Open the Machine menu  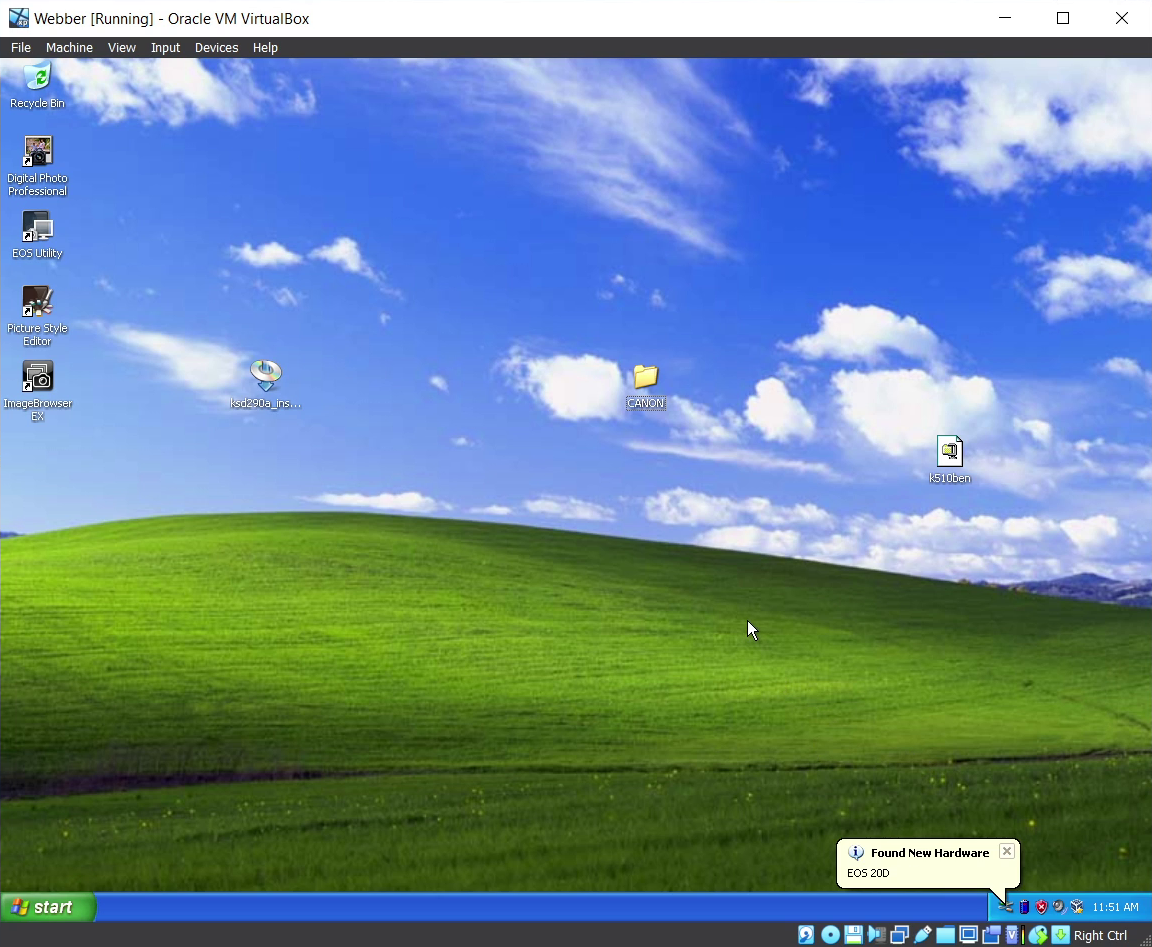click(69, 47)
